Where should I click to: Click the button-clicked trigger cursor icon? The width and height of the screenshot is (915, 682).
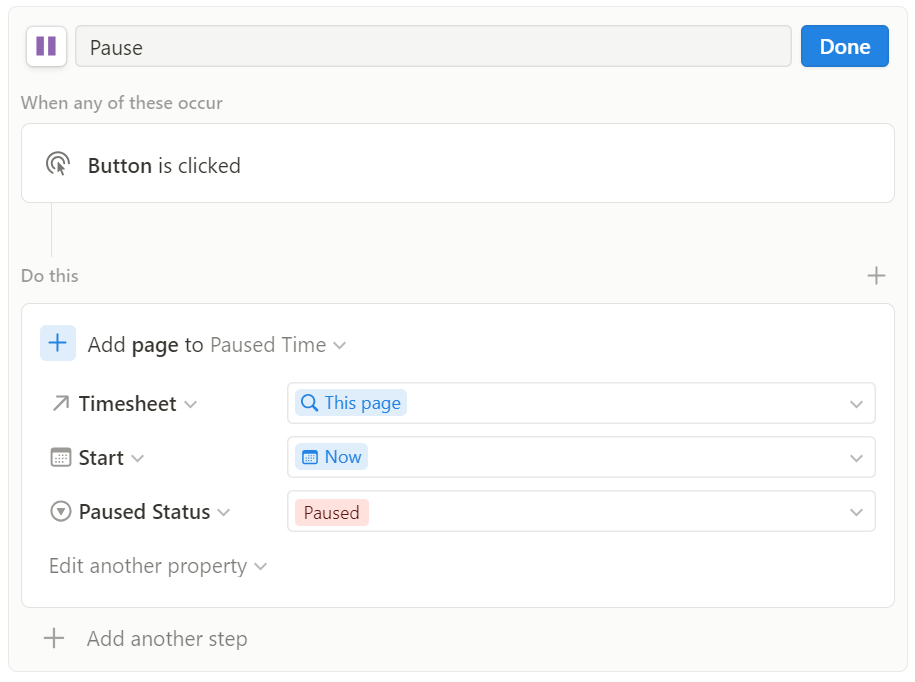click(x=58, y=164)
